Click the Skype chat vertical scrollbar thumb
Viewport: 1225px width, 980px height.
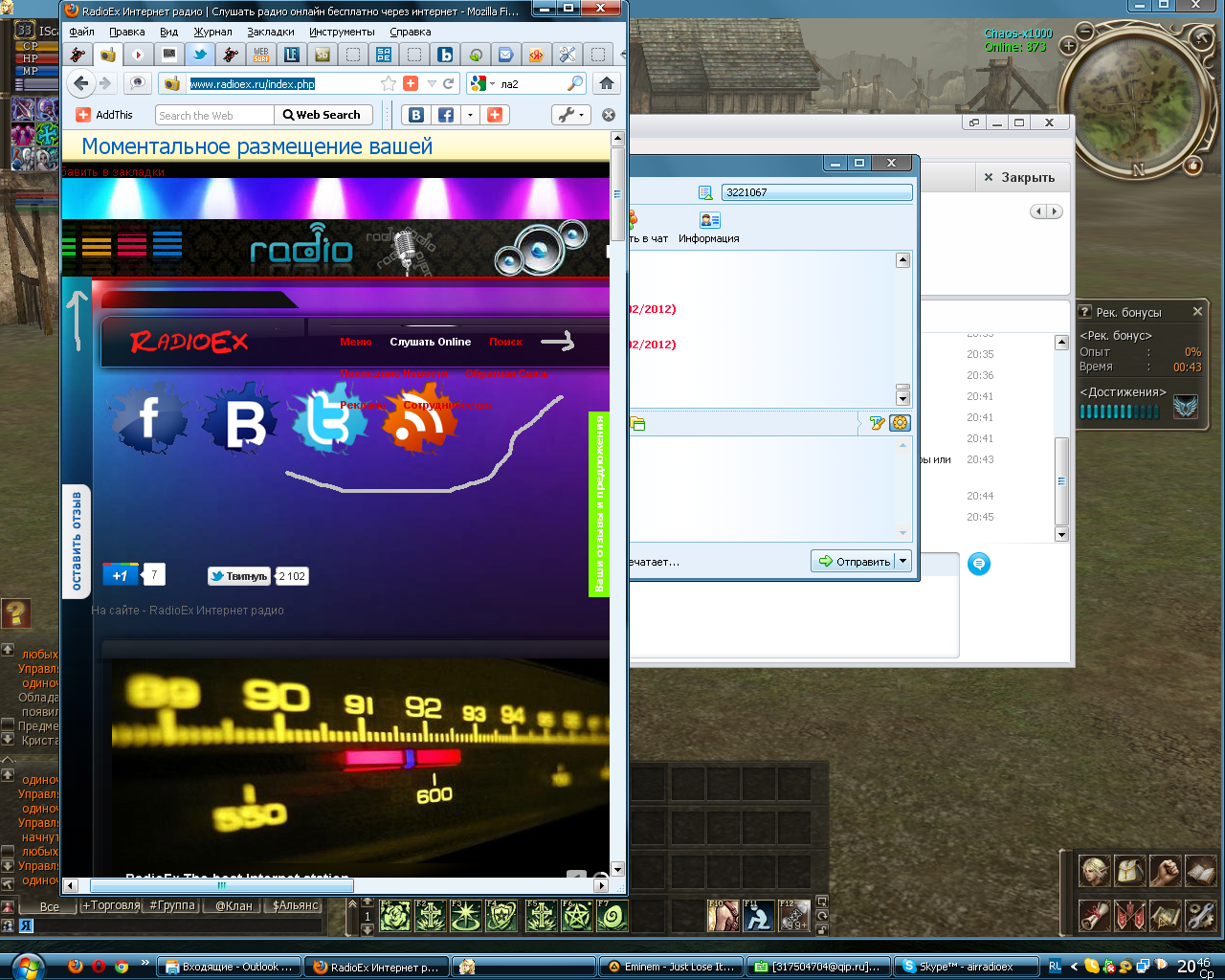[1061, 481]
